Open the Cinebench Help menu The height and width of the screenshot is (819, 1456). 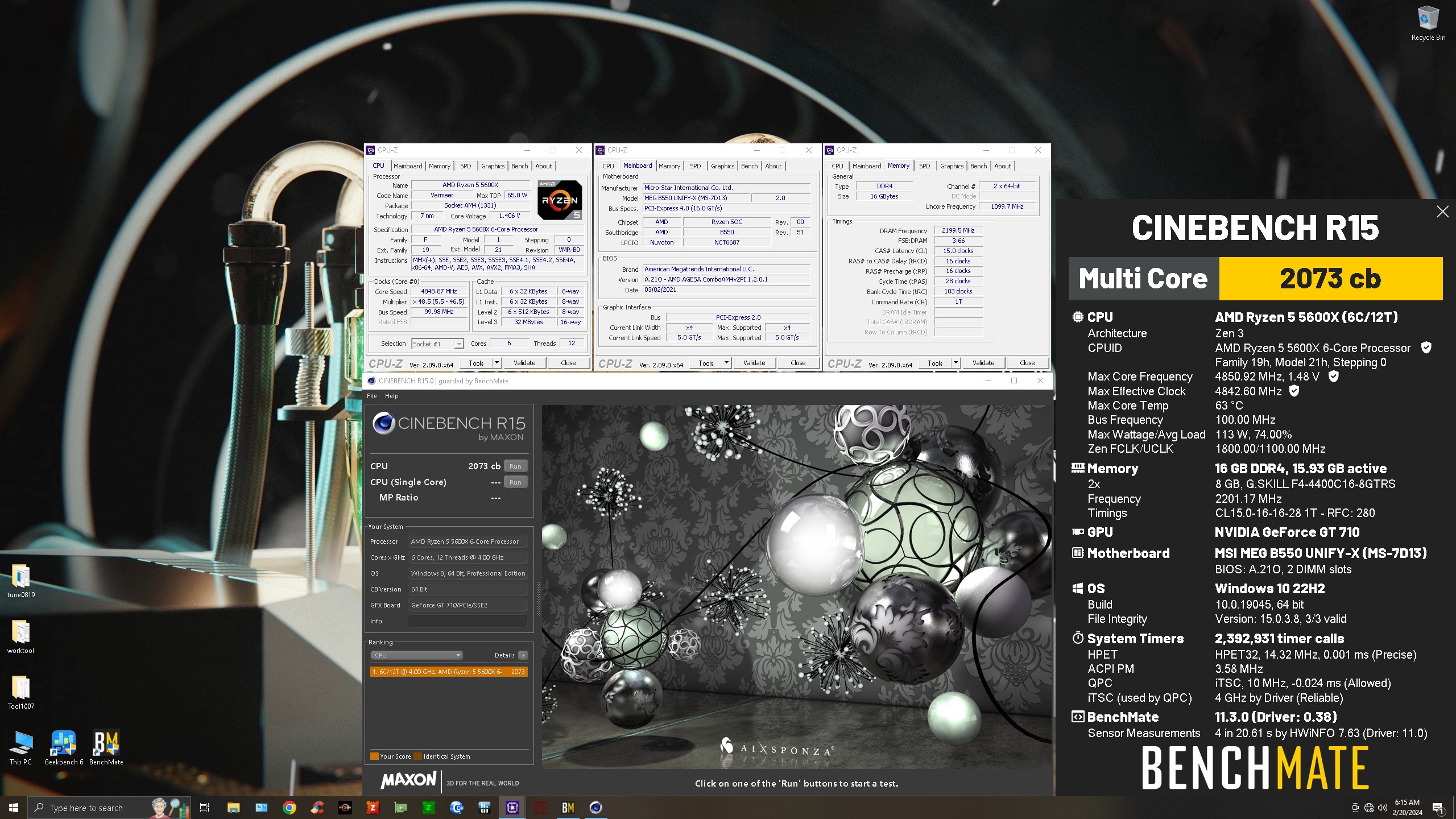pos(391,396)
